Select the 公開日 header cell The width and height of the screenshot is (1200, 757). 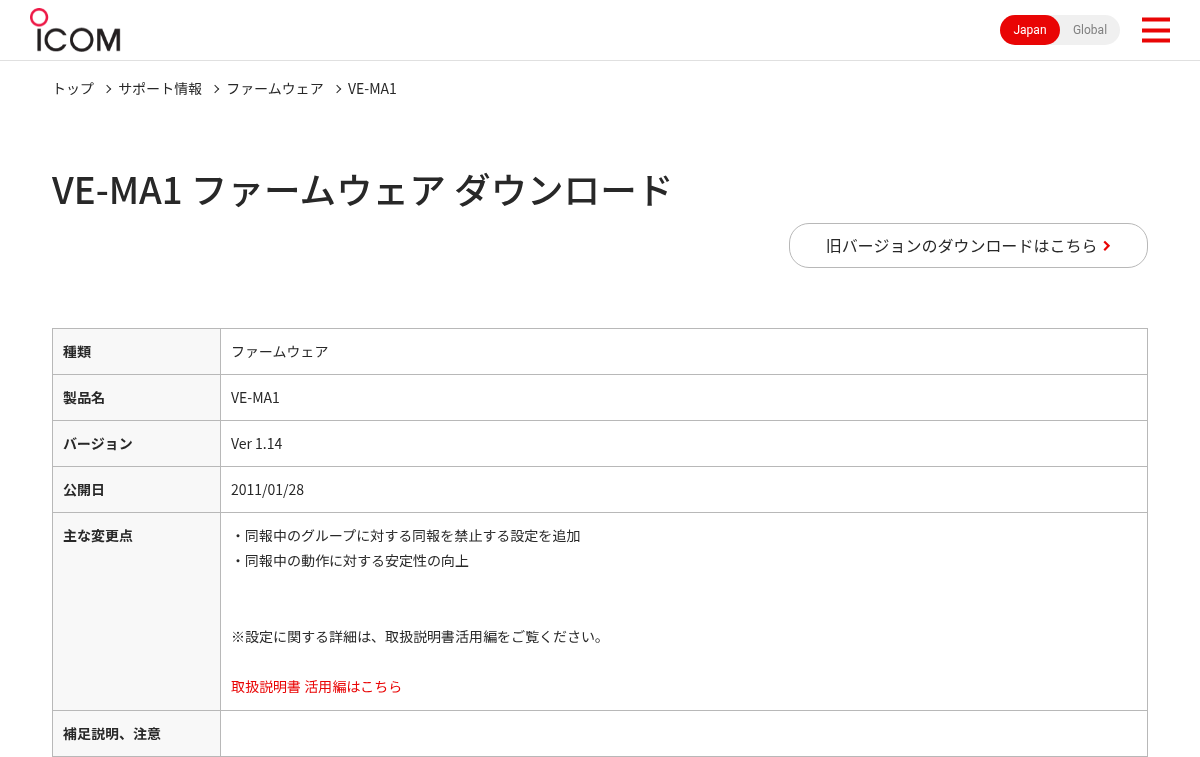click(136, 489)
